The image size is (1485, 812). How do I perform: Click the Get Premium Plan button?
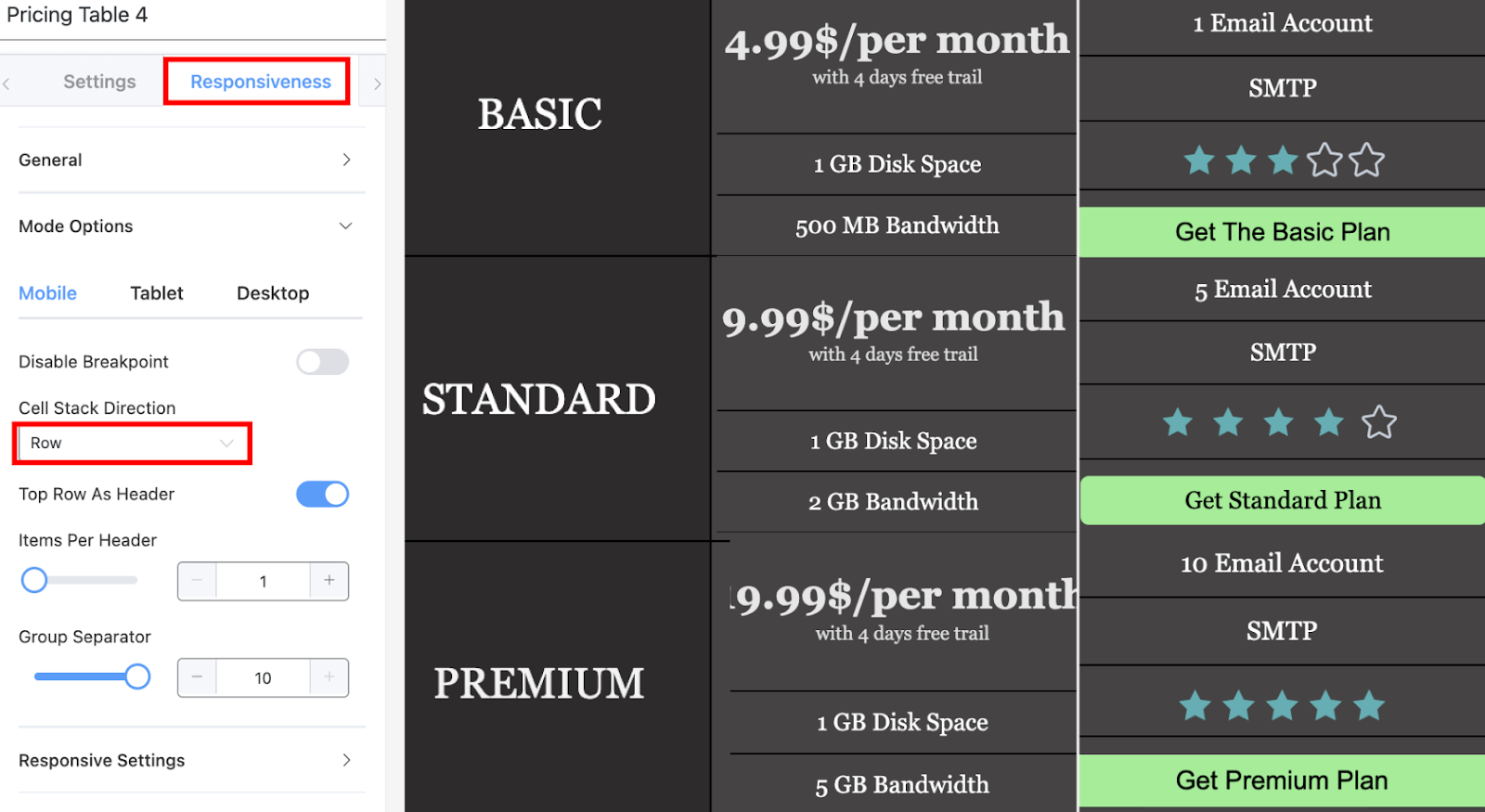(1282, 780)
